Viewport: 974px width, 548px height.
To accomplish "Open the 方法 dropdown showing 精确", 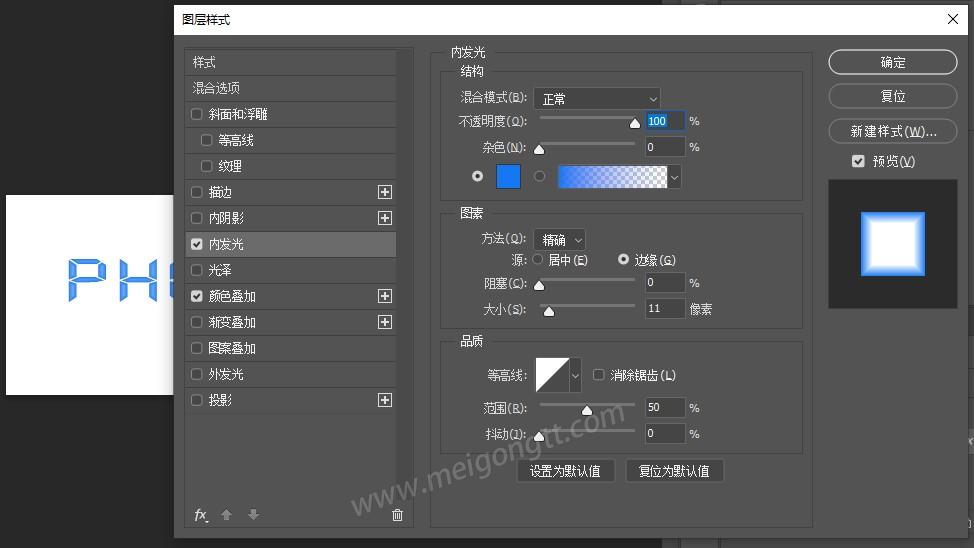I will tap(559, 240).
